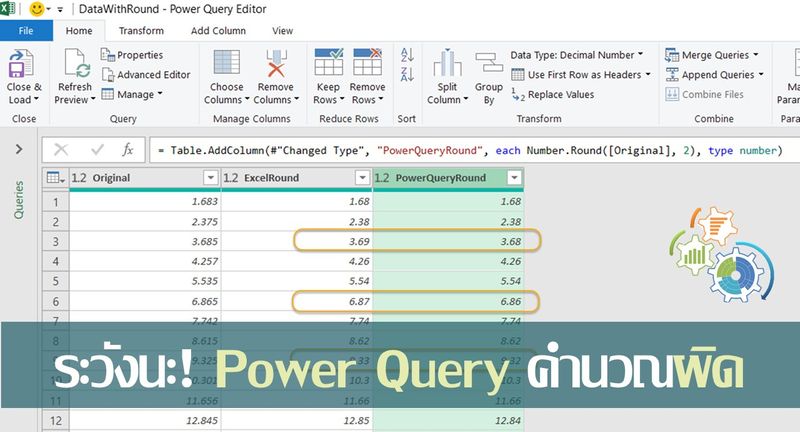Open the Original column filter dropdown
This screenshot has height=432, width=800.
(x=210, y=178)
